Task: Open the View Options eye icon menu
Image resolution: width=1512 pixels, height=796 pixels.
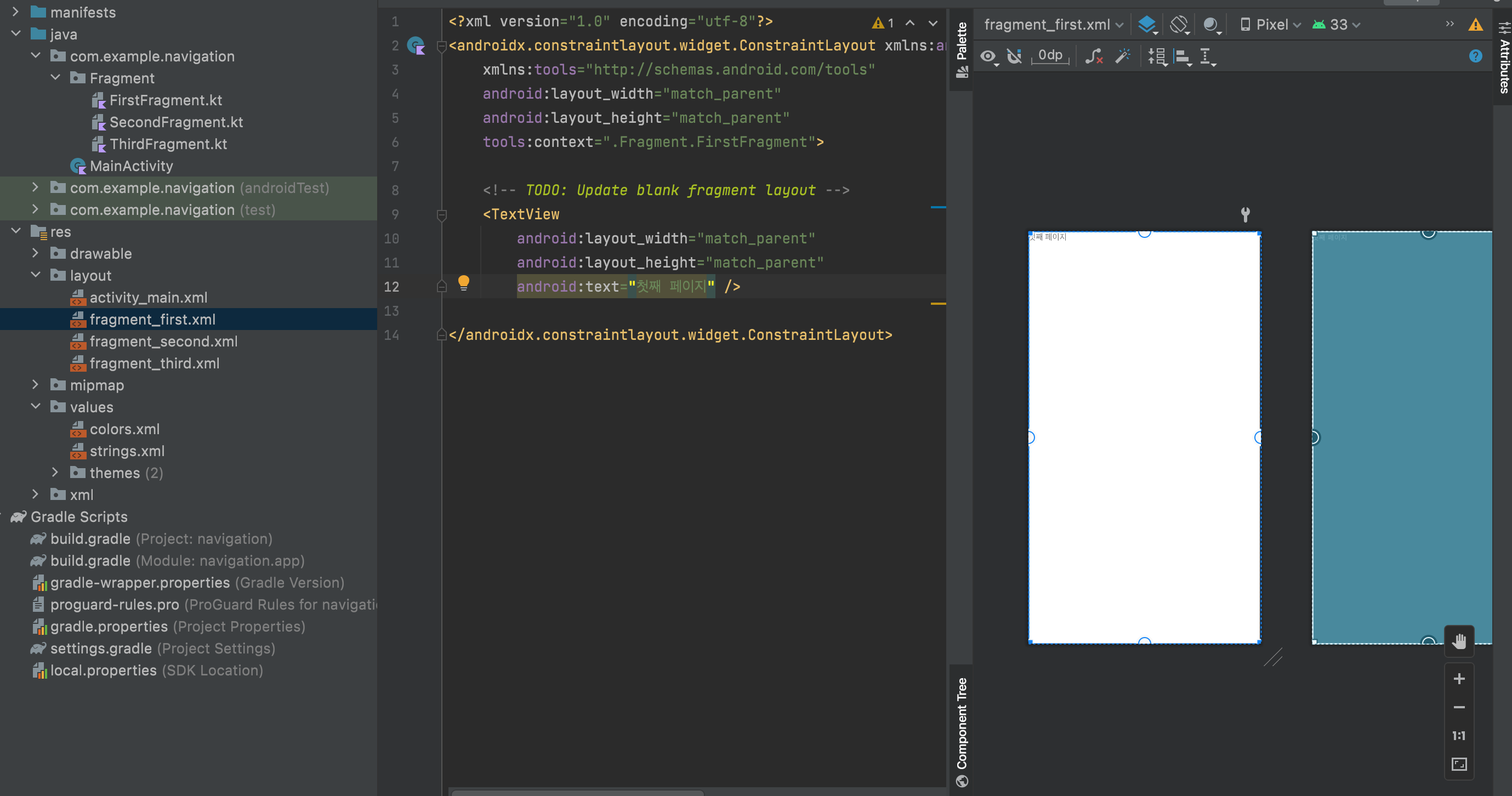Action: (x=989, y=56)
